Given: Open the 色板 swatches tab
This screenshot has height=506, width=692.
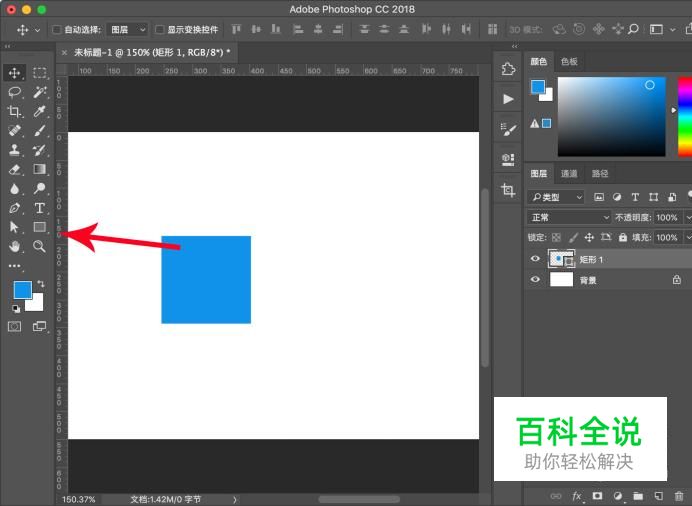Looking at the screenshot, I should tap(569, 61).
